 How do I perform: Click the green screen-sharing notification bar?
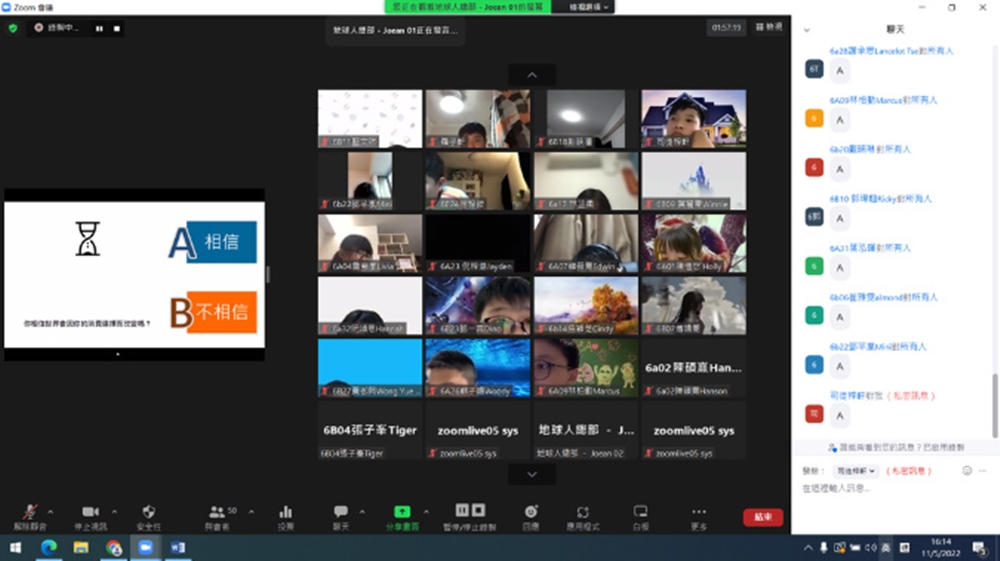click(467, 7)
